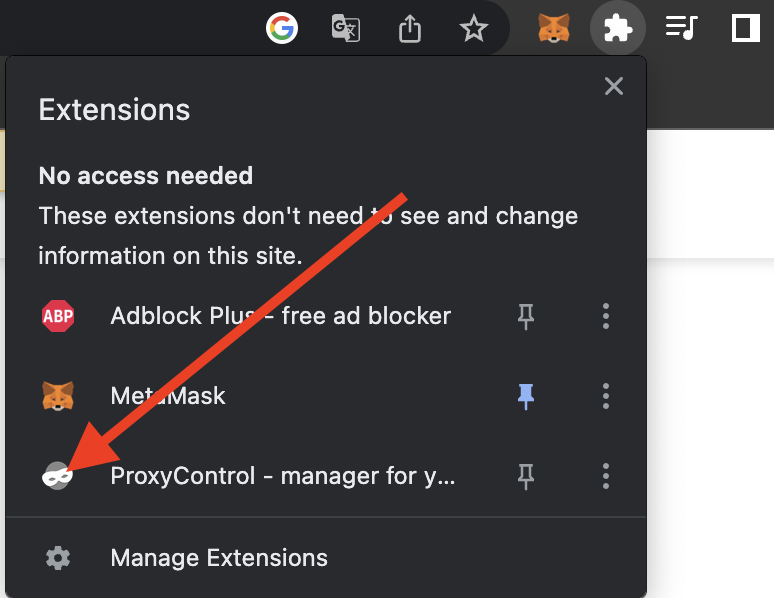This screenshot has height=598, width=774.
Task: Close the Extensions popup
Action: click(x=614, y=86)
